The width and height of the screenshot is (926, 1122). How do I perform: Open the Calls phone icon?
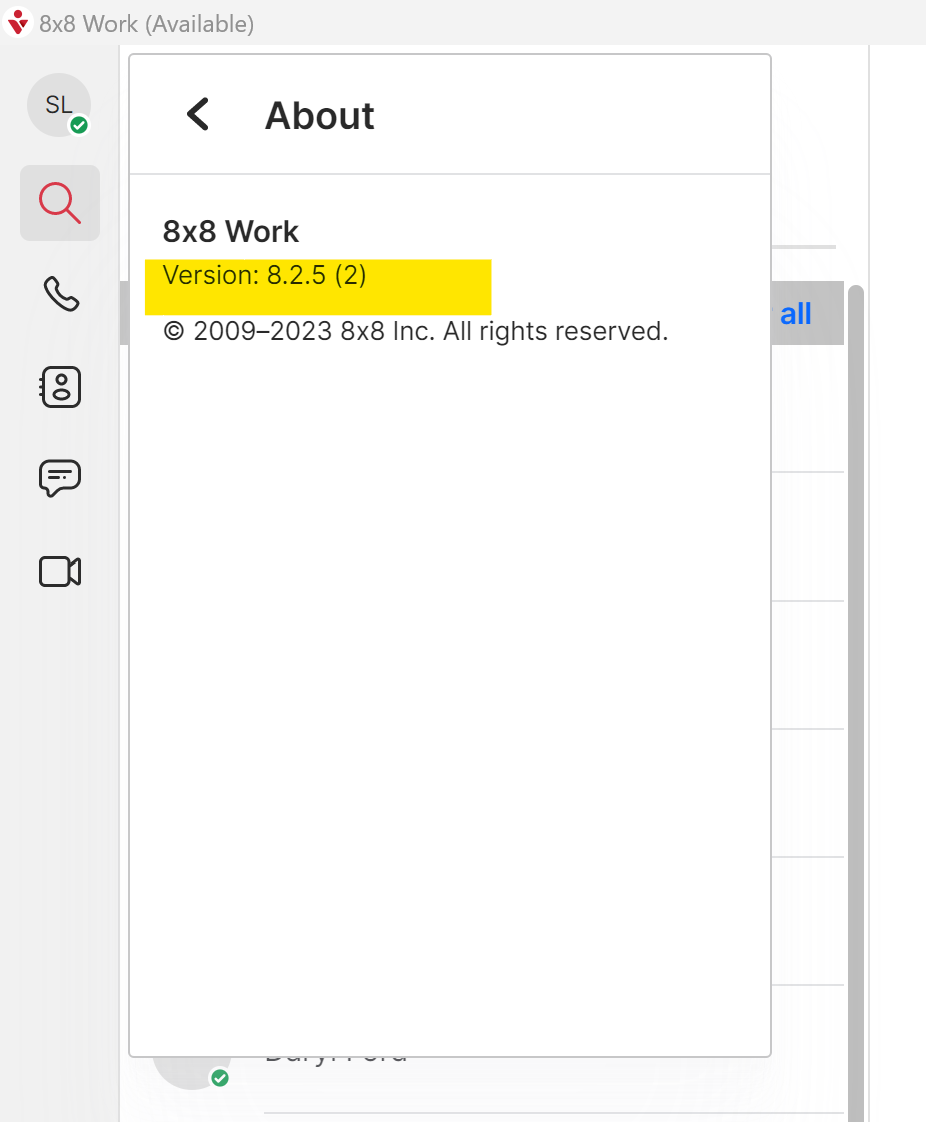pos(61,294)
